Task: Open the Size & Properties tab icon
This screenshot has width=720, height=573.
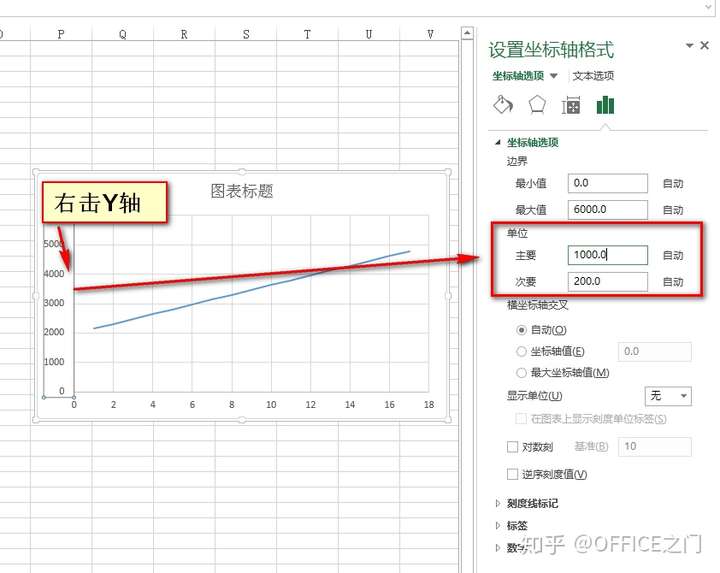Action: [571, 105]
